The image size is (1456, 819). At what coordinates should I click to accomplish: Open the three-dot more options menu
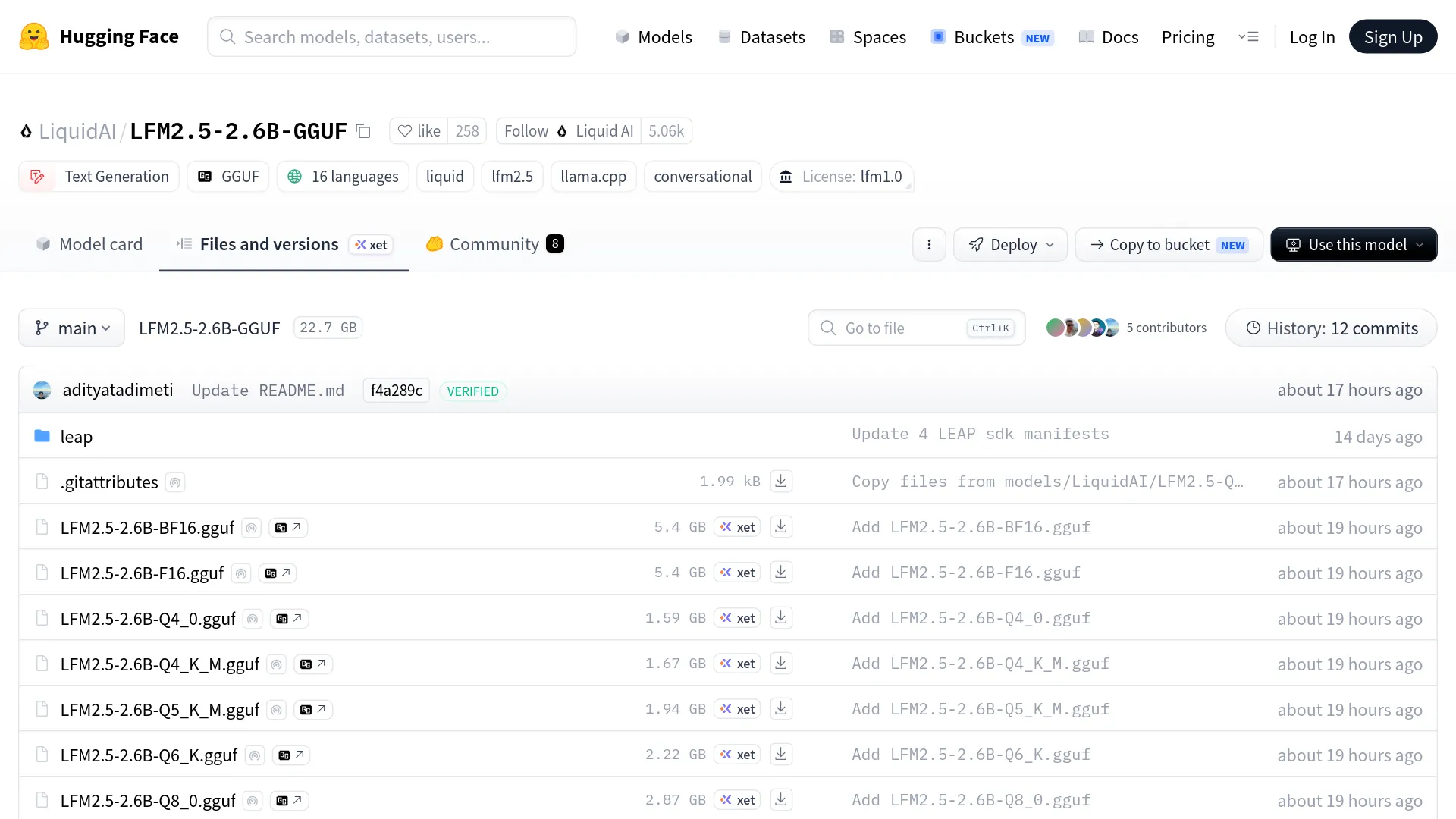tap(929, 244)
